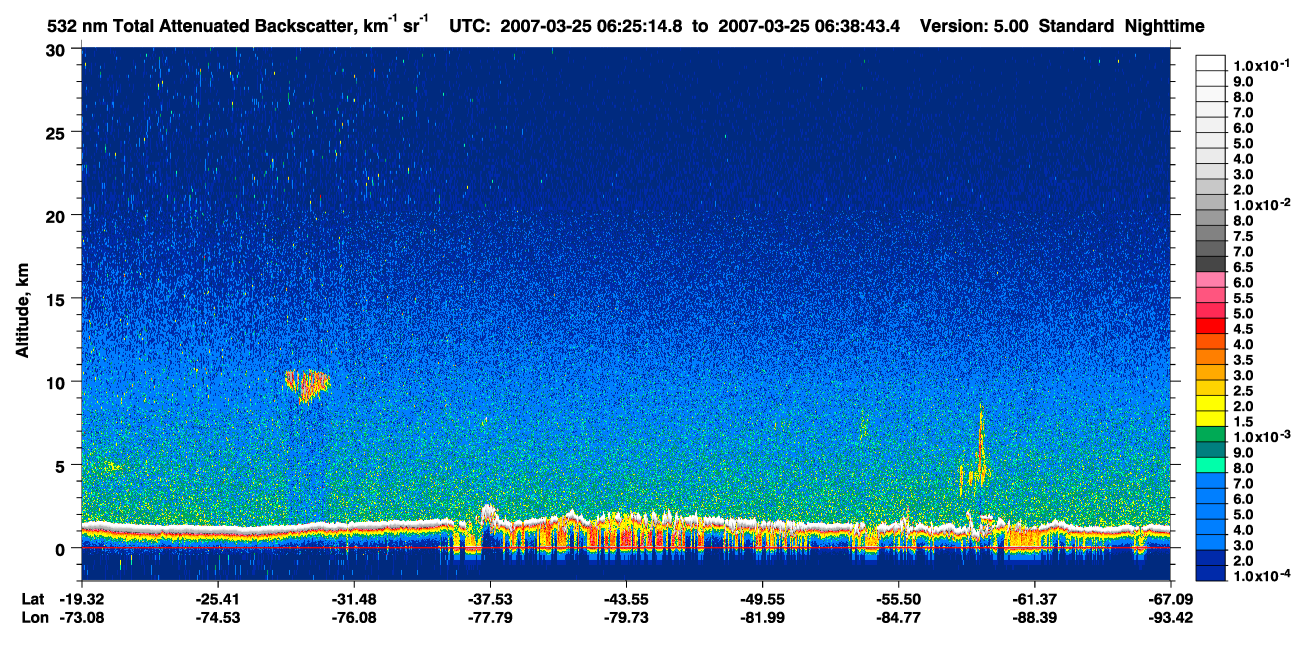Click the latitude value '-43.55'
This screenshot has height=667, width=1300.
pos(626,599)
